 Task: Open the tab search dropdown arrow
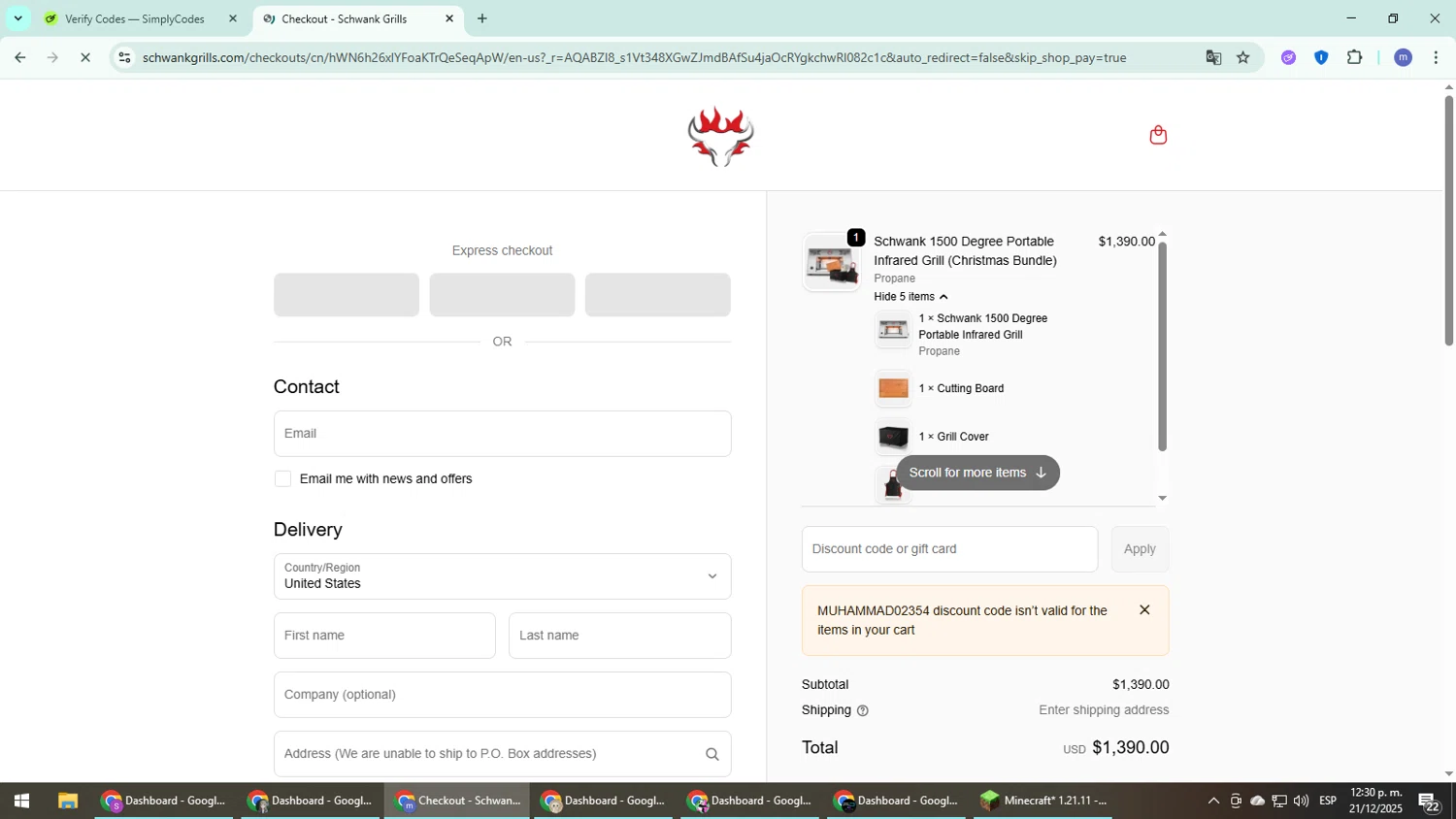pos(17,18)
